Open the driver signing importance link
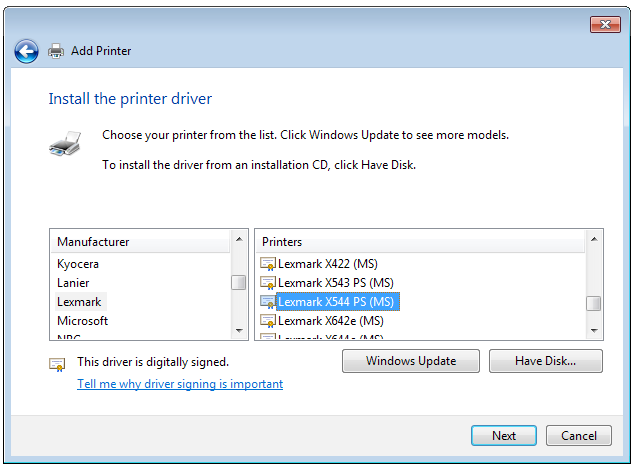 tap(180, 384)
